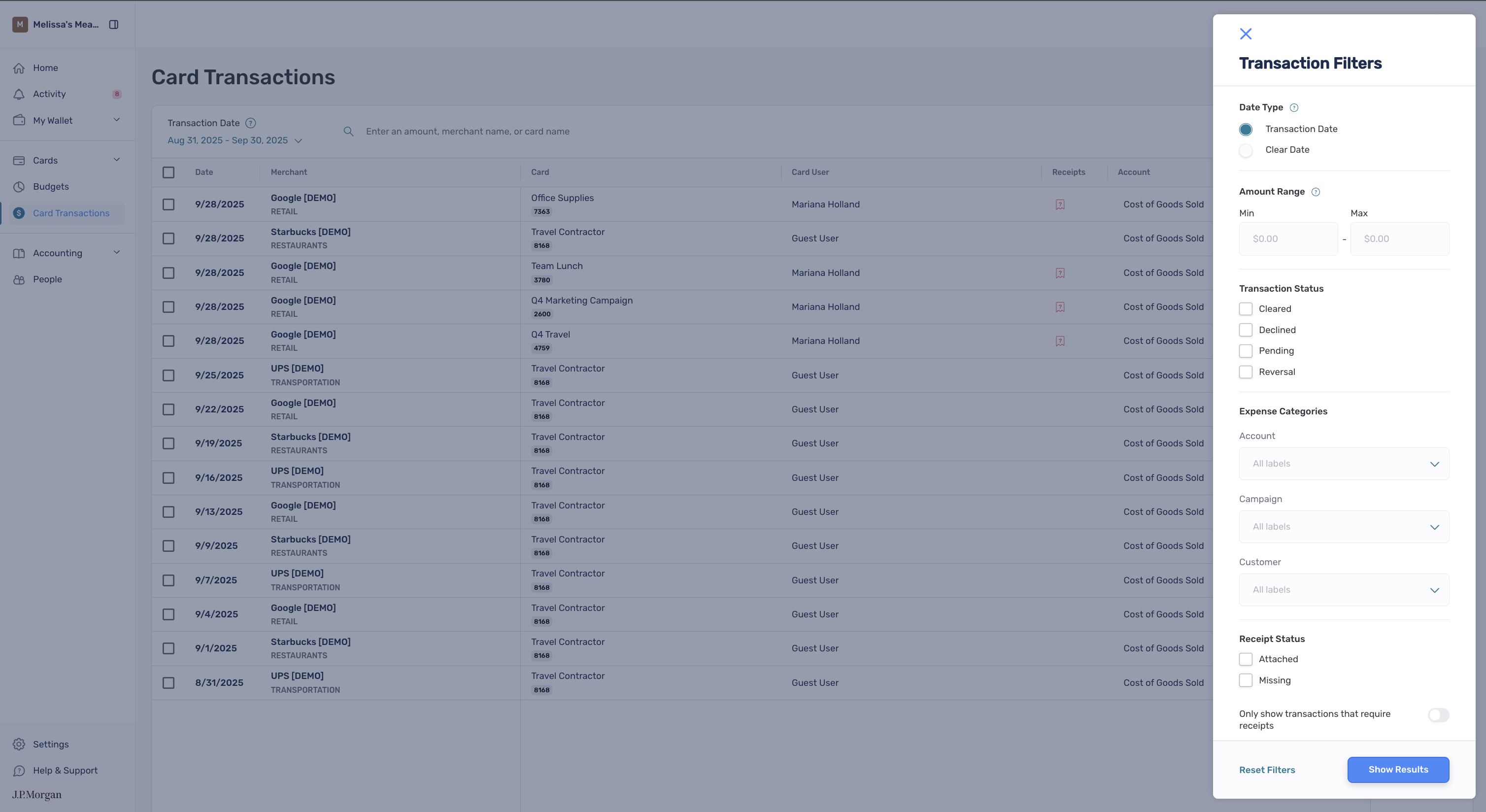Click the Accounting book icon
This screenshot has height=812, width=1486.
tap(19, 253)
